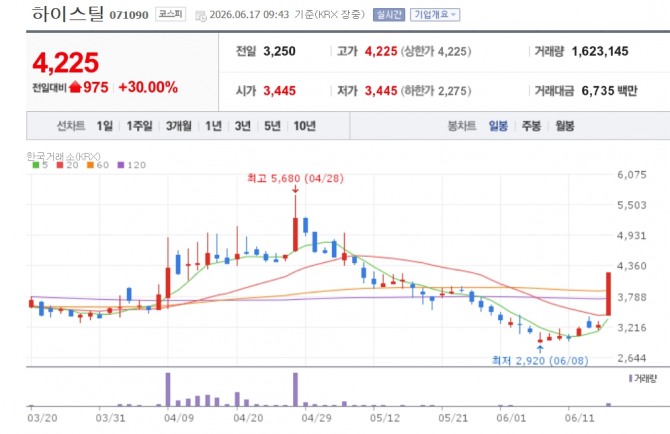Click the +30.00% change rate
Screen dimensions: 670x434
click(x=148, y=87)
